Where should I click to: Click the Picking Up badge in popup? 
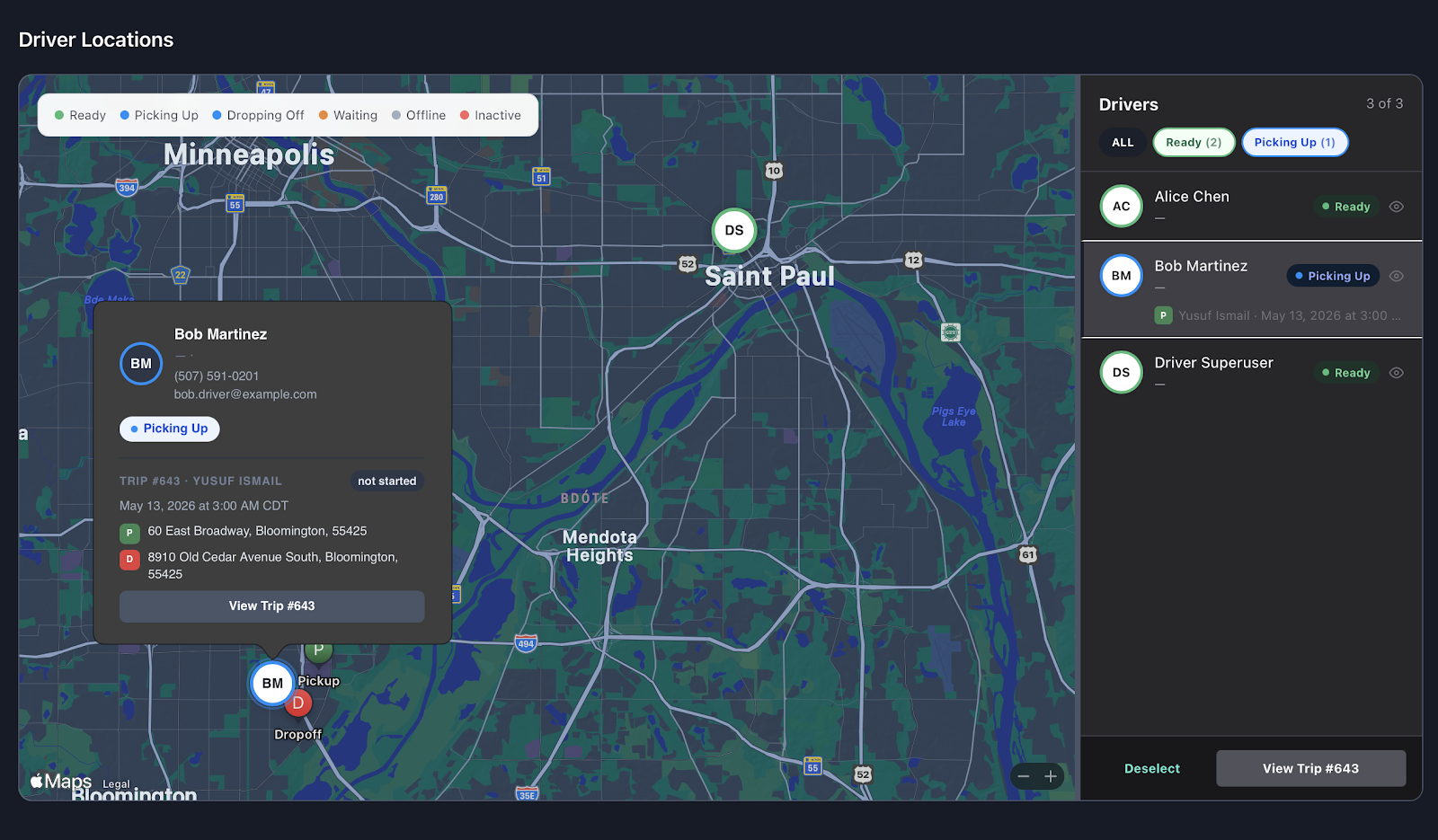coord(169,429)
